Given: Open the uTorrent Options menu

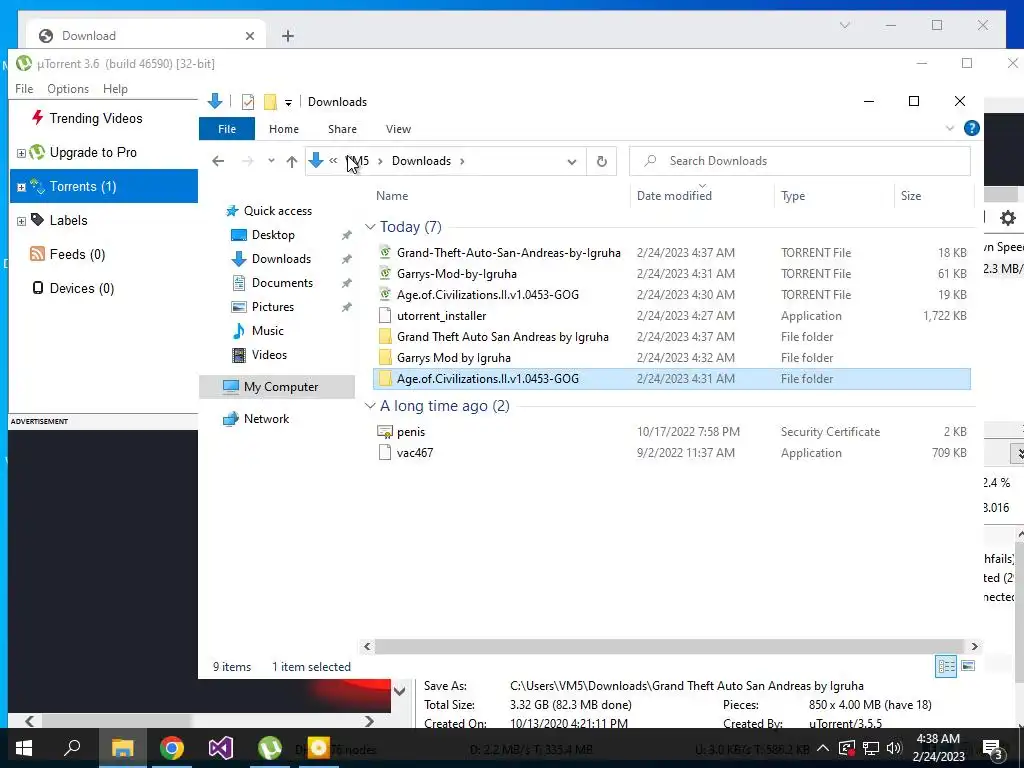Looking at the screenshot, I should (x=68, y=89).
